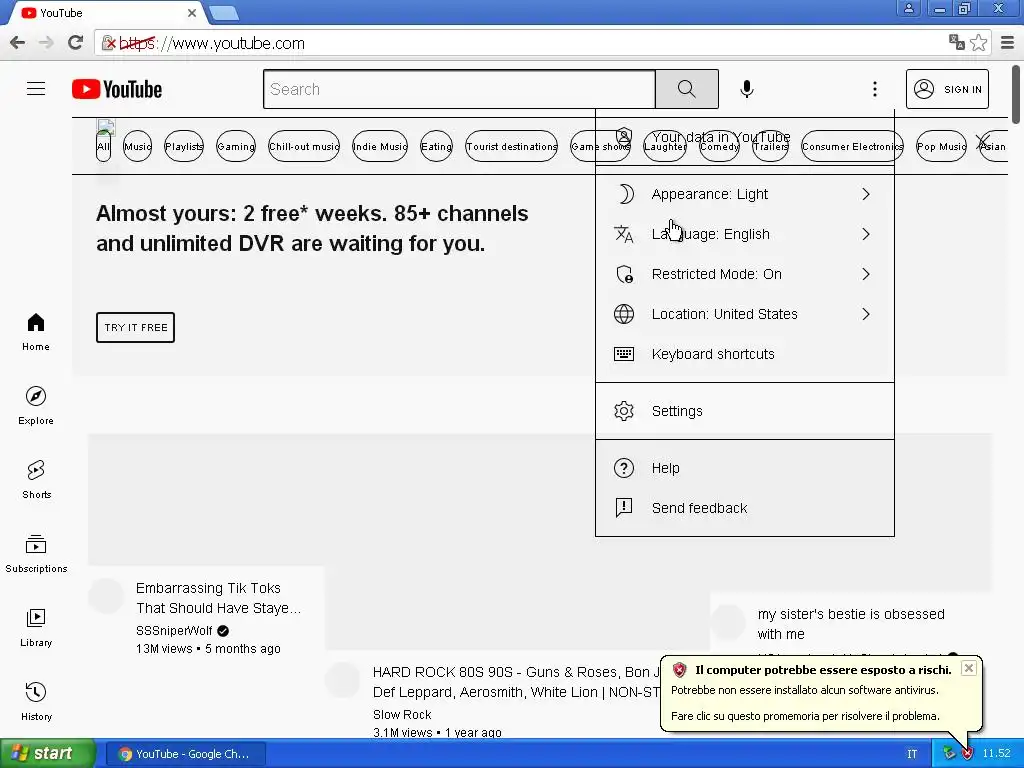Close the YouTube tab
The width and height of the screenshot is (1024, 768).
click(192, 12)
